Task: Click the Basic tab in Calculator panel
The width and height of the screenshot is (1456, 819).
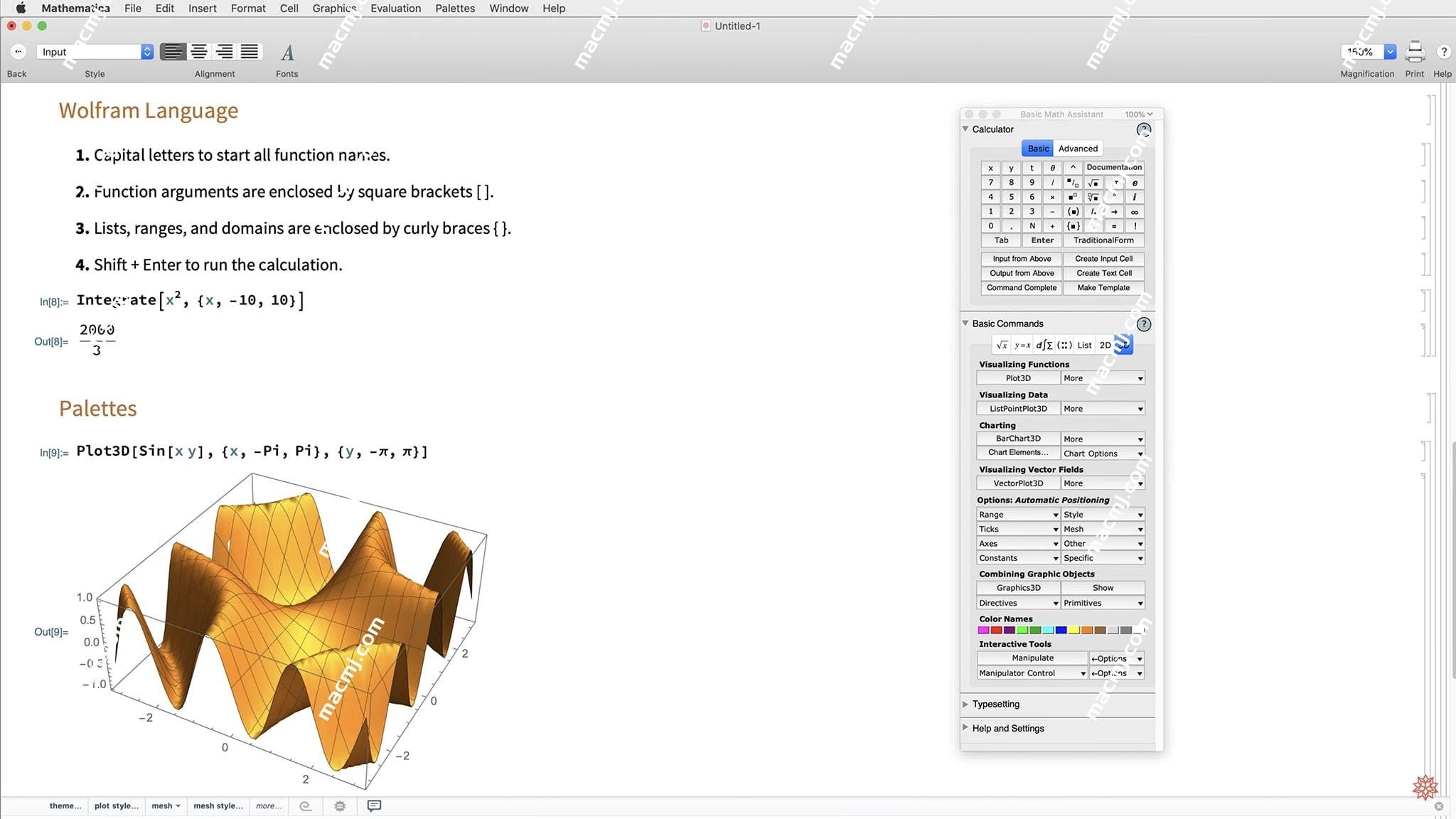Action: point(1038,148)
